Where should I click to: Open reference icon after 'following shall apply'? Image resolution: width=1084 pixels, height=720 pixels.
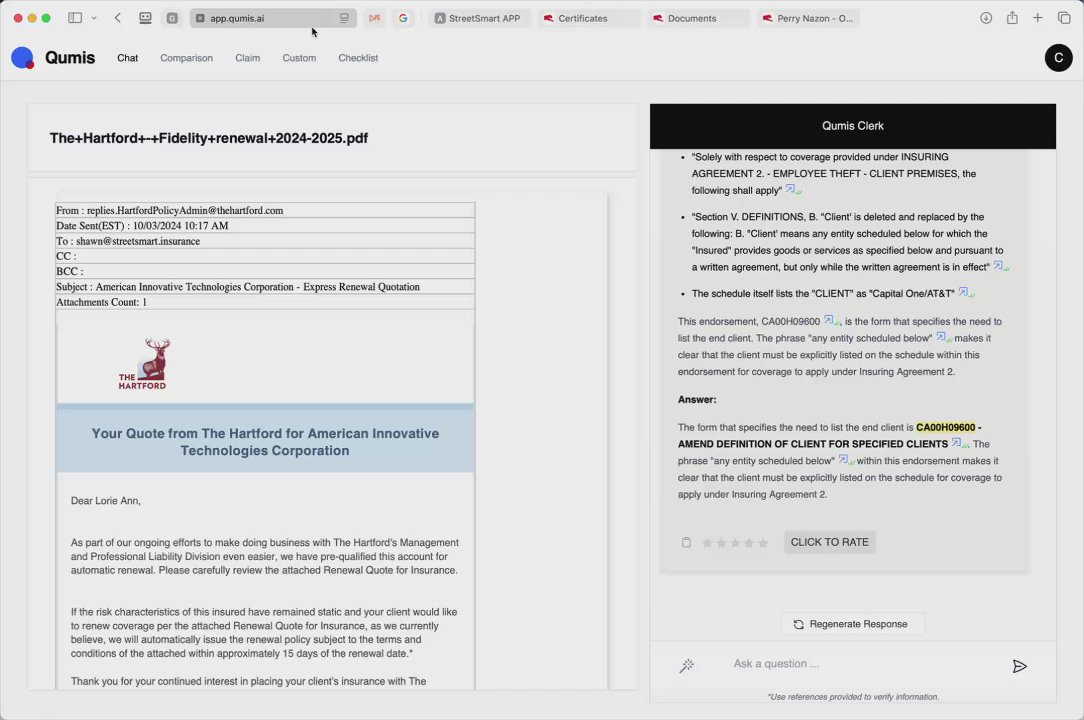(x=792, y=190)
